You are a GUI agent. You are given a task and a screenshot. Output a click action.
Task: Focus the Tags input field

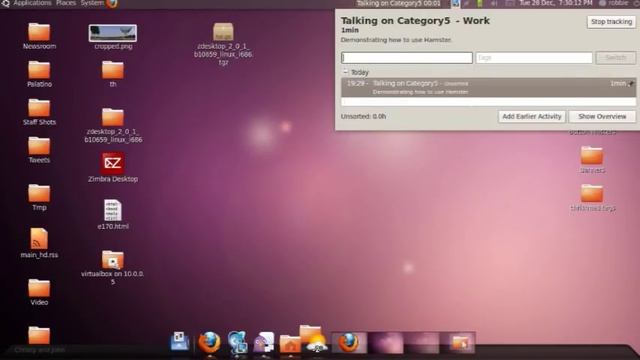(534, 58)
